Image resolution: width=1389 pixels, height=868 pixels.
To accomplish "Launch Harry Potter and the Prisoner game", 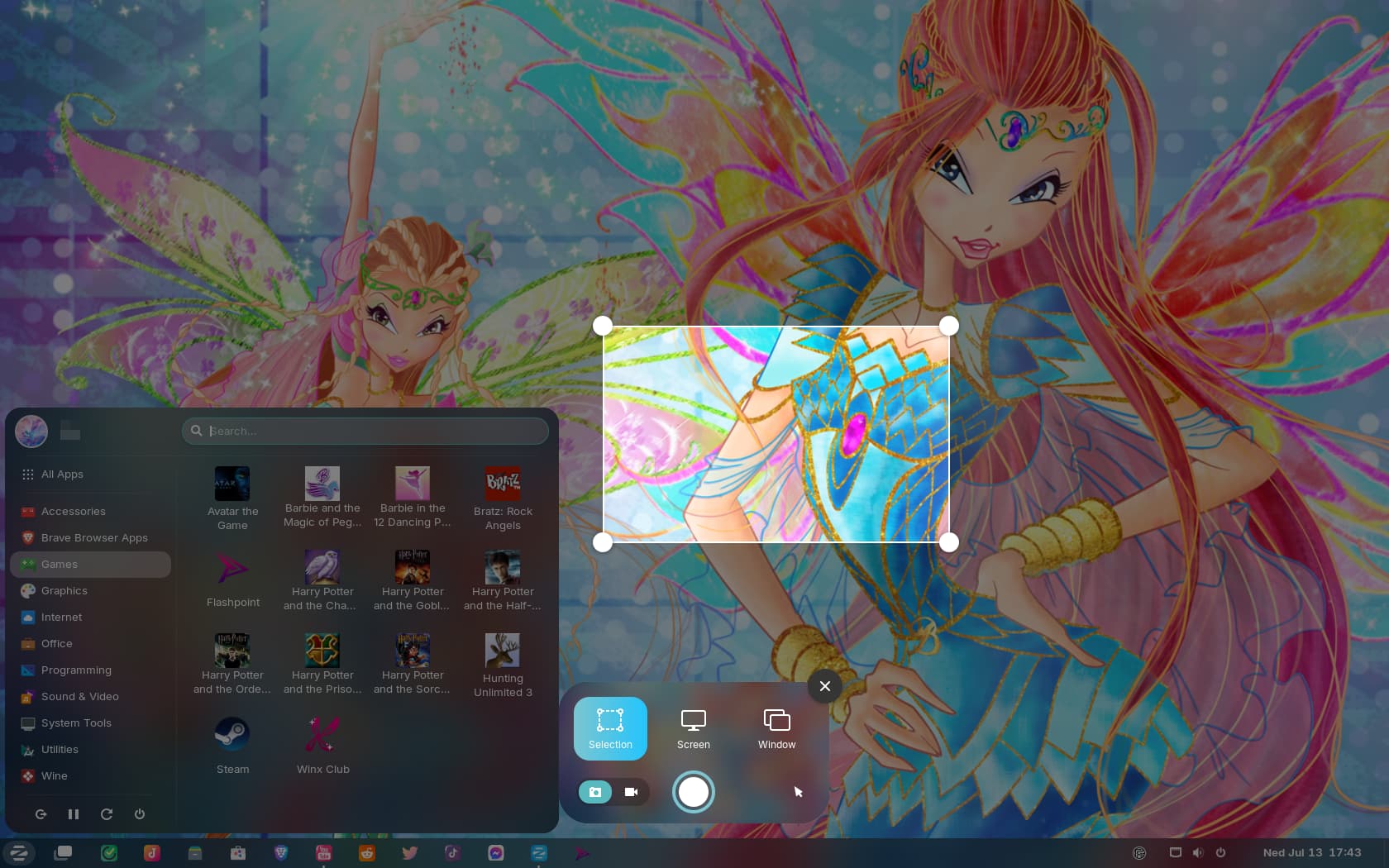I will click(322, 665).
